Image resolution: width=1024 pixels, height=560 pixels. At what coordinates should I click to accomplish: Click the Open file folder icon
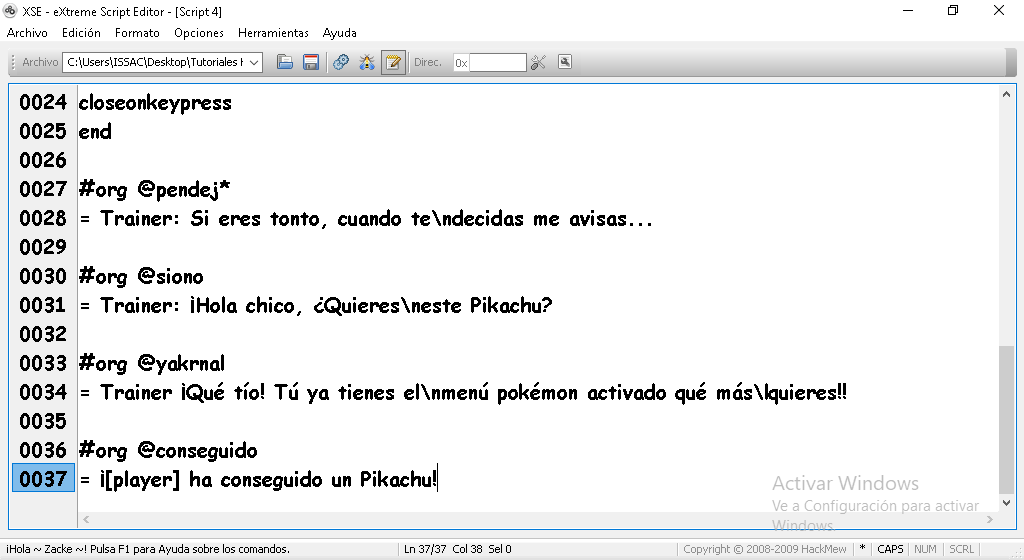tap(285, 62)
